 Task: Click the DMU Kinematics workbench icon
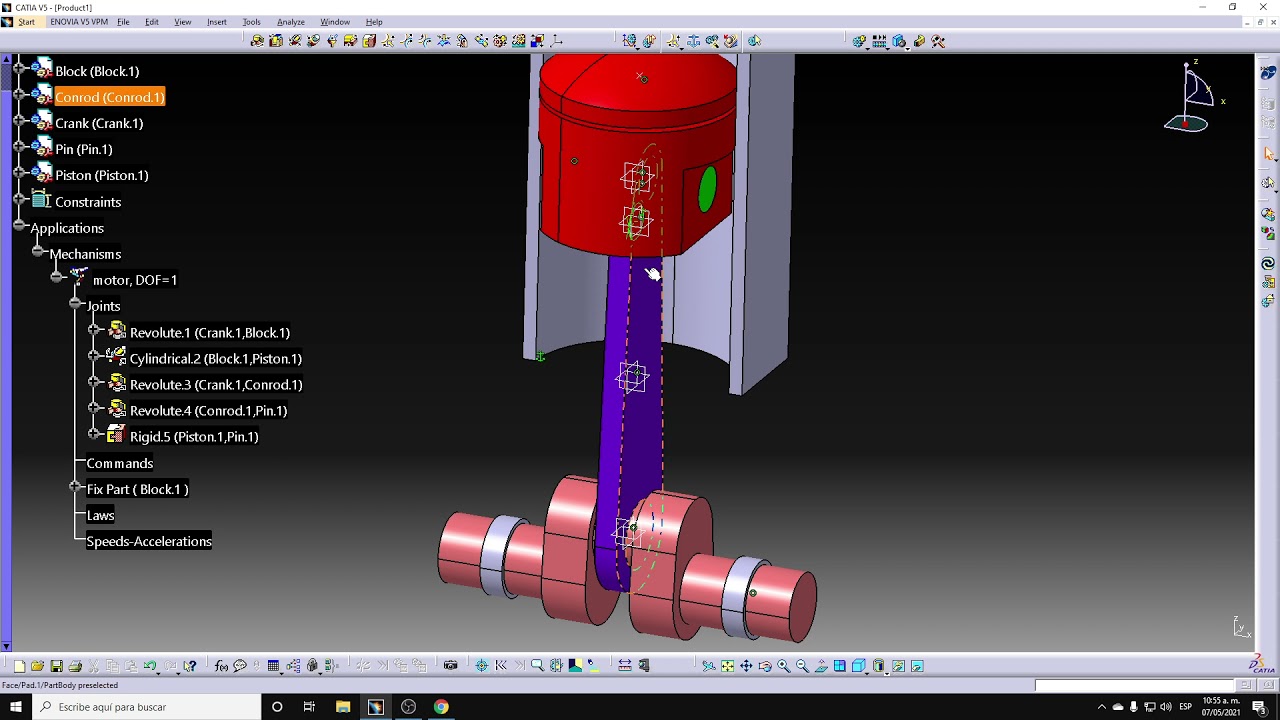pyautogui.click(x=1268, y=72)
